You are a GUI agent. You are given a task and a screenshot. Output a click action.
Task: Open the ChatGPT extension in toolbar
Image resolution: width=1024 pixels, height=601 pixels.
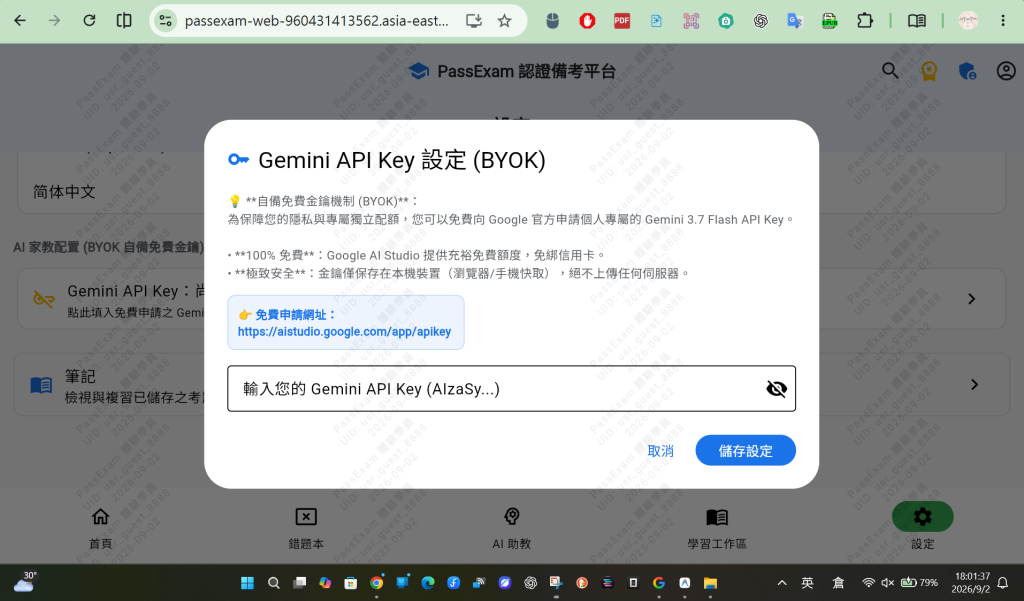coord(760,21)
